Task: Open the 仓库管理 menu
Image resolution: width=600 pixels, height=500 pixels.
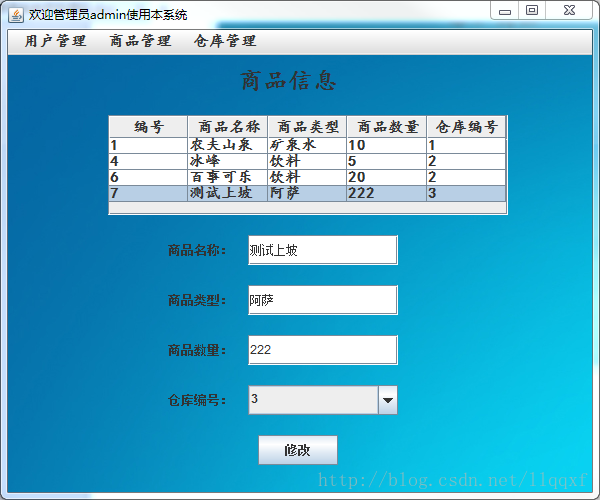Action: (x=225, y=41)
